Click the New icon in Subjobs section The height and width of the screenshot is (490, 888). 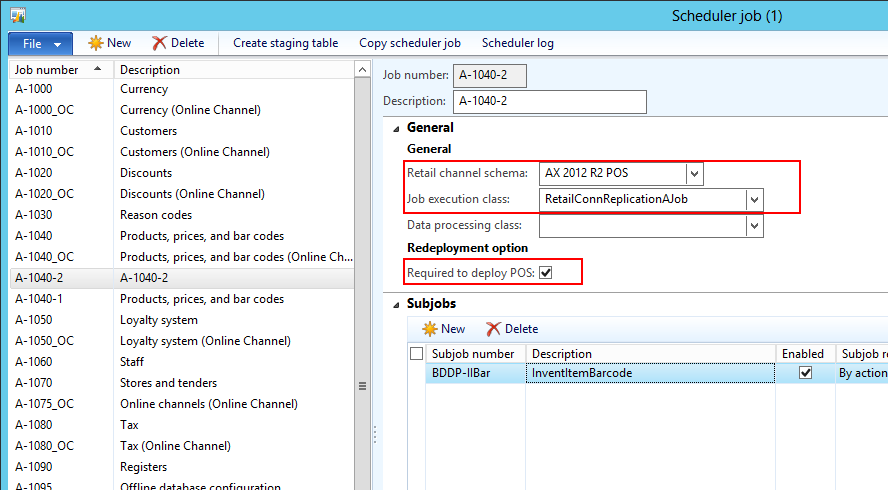point(430,328)
